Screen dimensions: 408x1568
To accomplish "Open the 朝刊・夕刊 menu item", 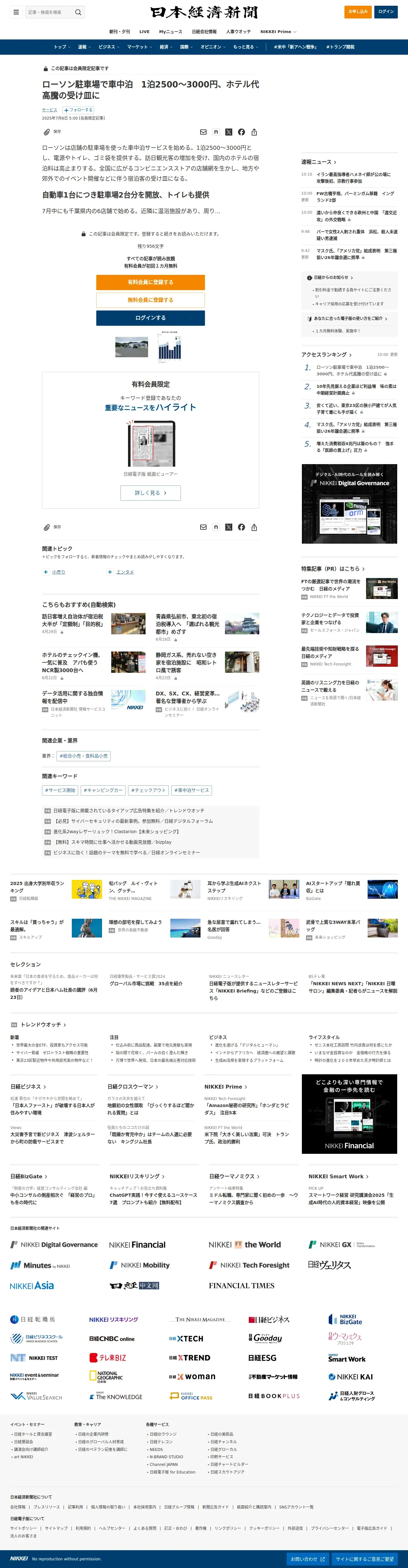I will pyautogui.click(x=120, y=31).
